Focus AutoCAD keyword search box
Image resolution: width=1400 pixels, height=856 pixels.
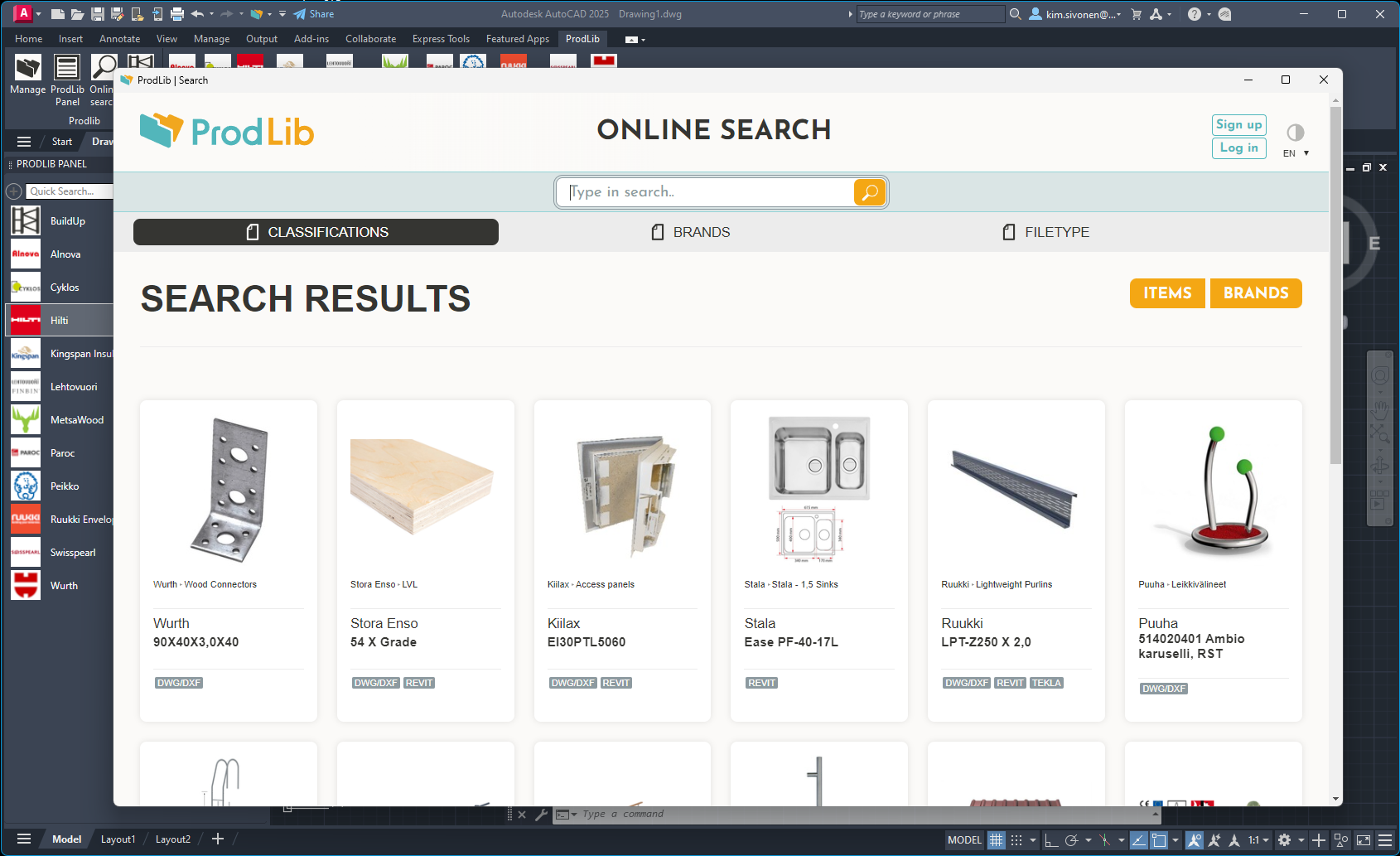point(931,14)
